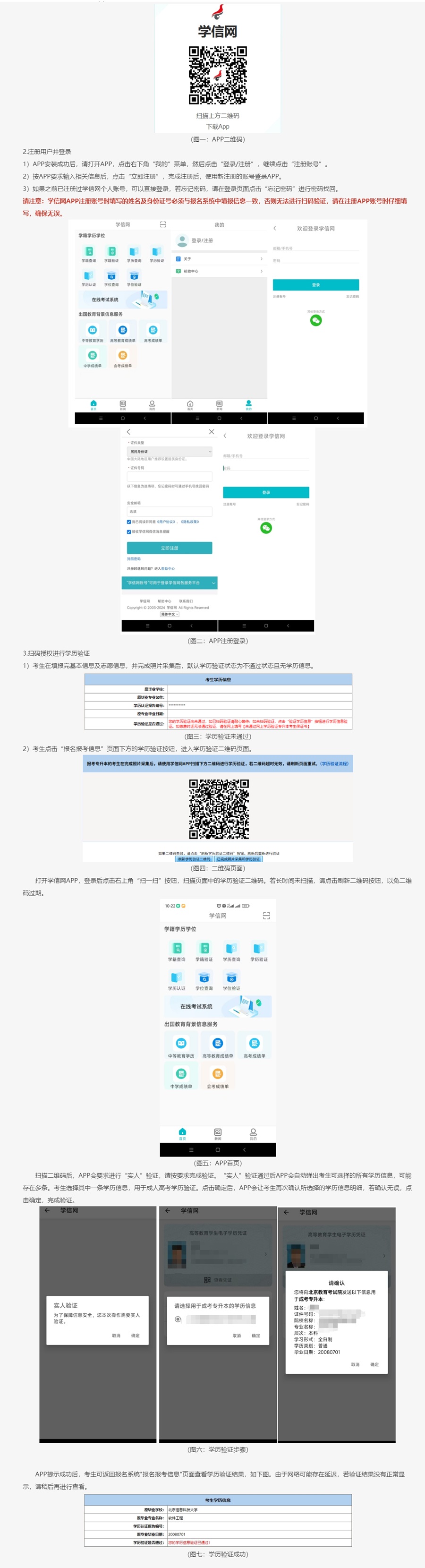Click the 学信网 APP download QR code
Image resolution: width=425 pixels, height=1568 pixels.
point(217,76)
